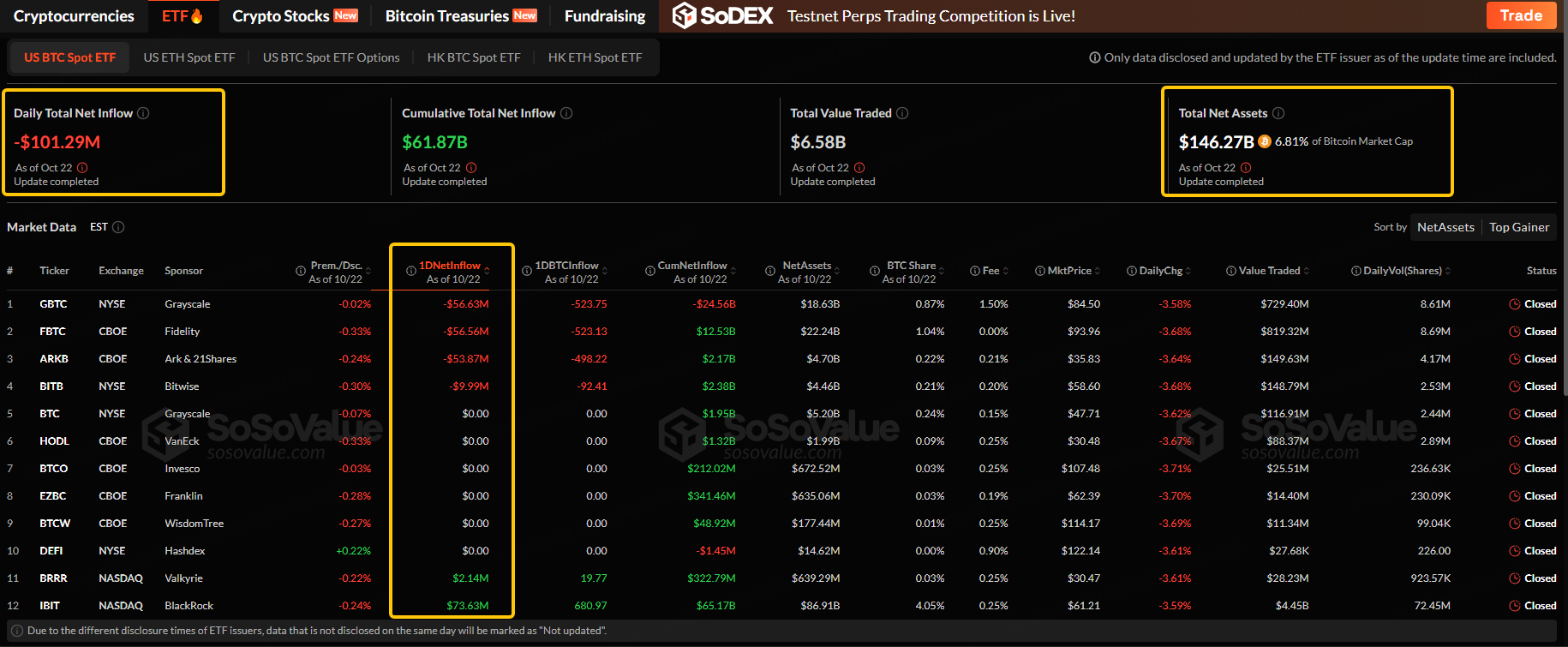Click the red alert icon under Total Value Traded

[x=859, y=168]
